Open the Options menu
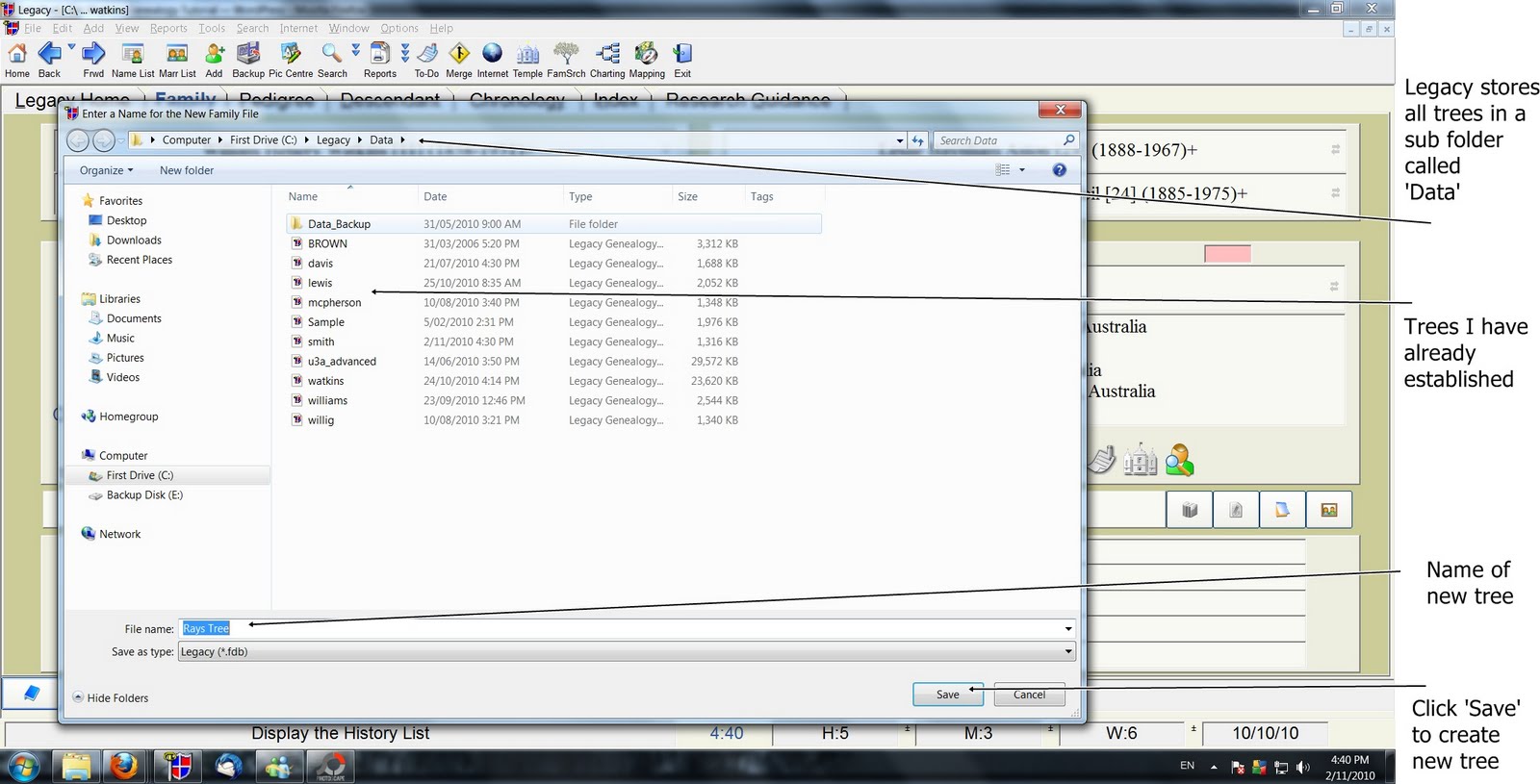 coord(399,29)
